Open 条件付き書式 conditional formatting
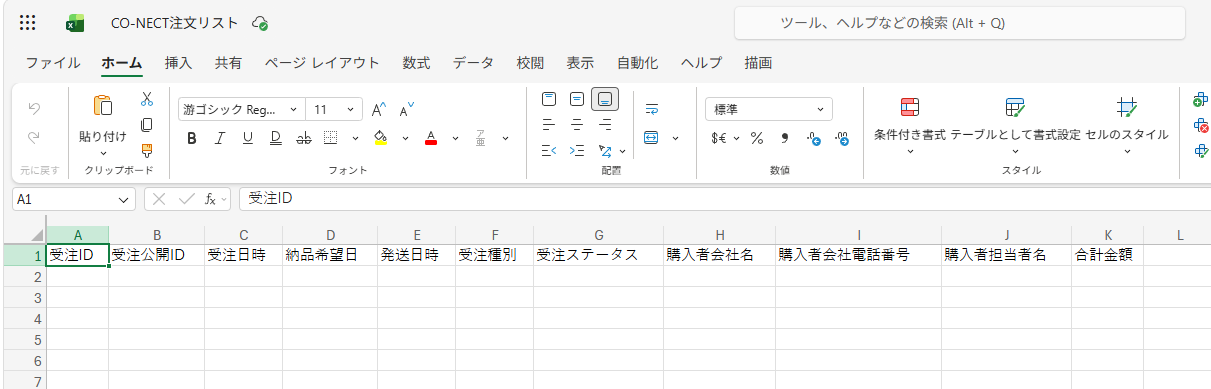Screen dimensions: 1211x389 click(x=910, y=124)
